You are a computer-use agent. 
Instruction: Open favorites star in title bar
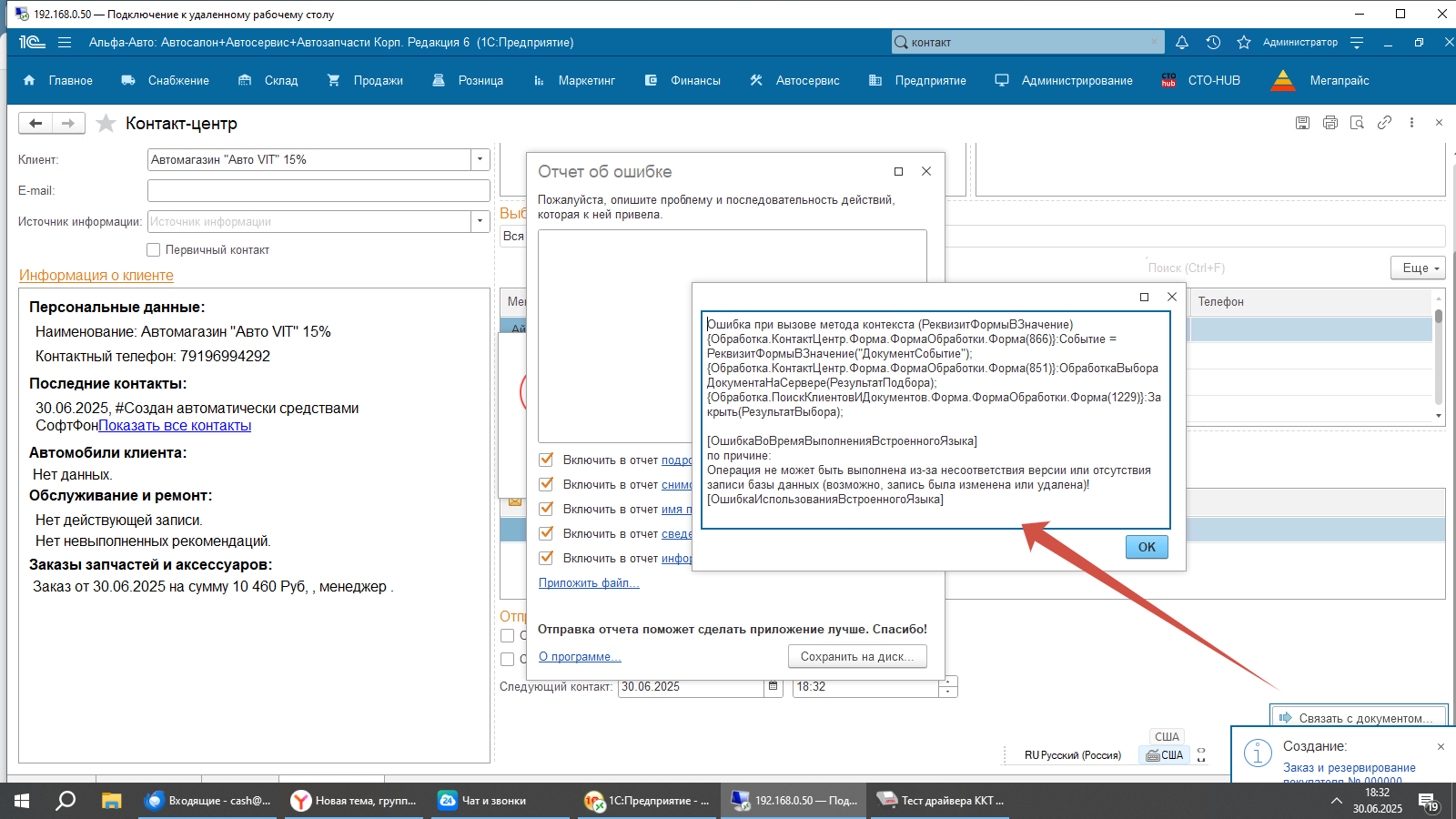[1244, 42]
